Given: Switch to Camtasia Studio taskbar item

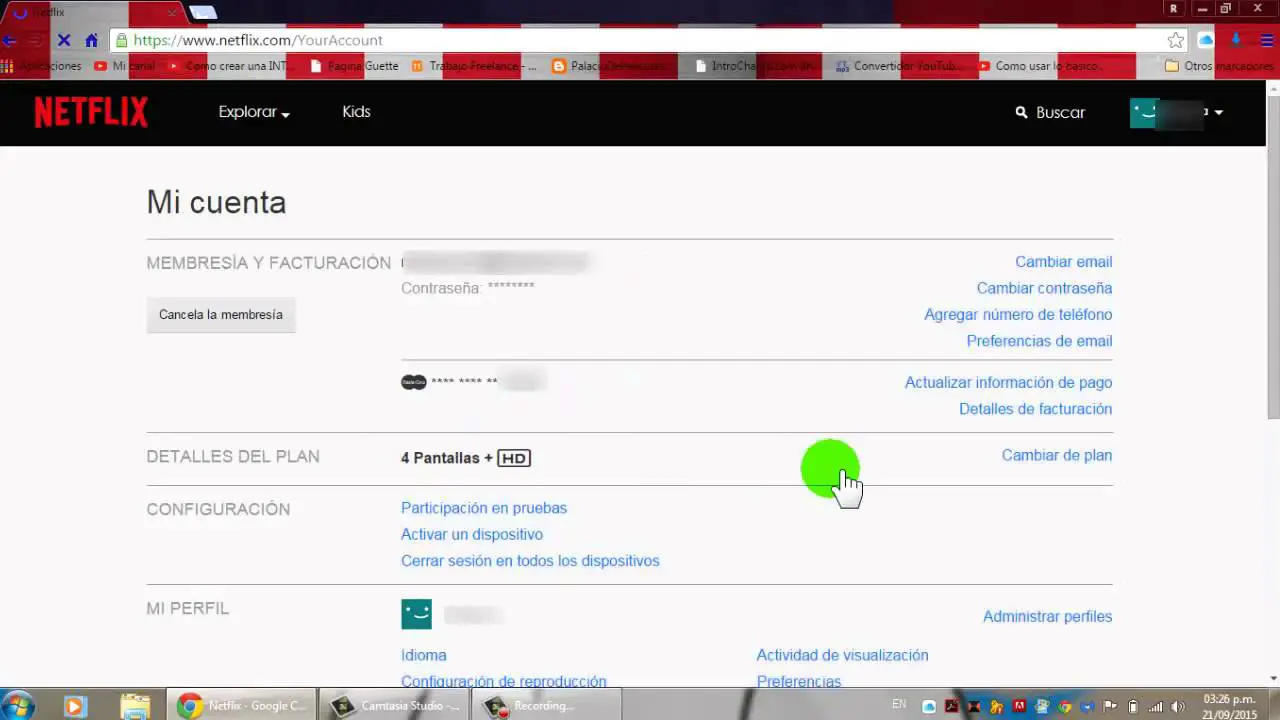Looking at the screenshot, I should 394,706.
